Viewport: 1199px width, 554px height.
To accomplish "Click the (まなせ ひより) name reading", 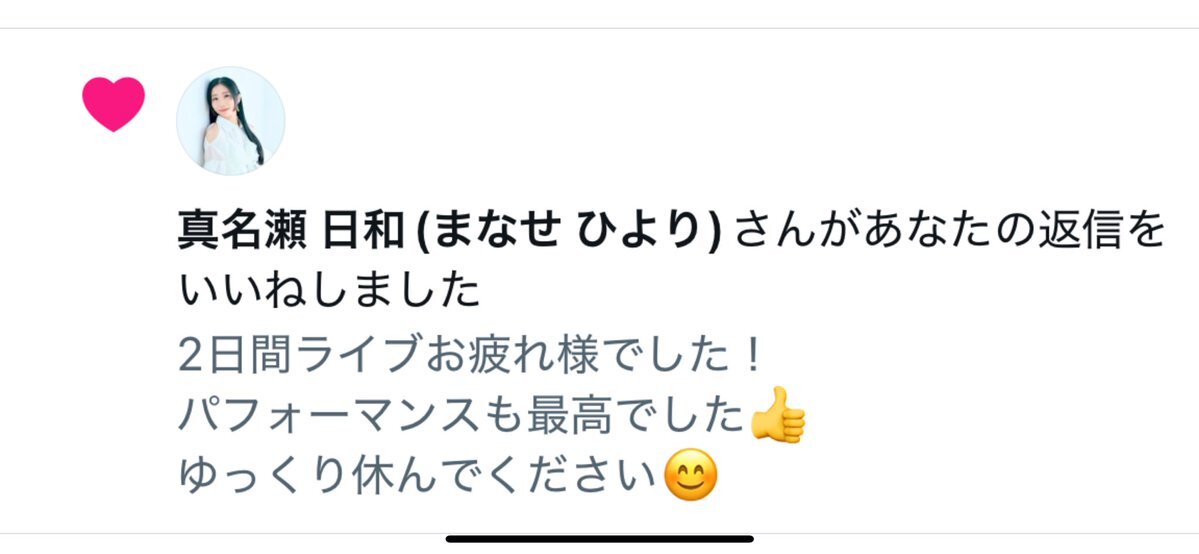I will [569, 230].
